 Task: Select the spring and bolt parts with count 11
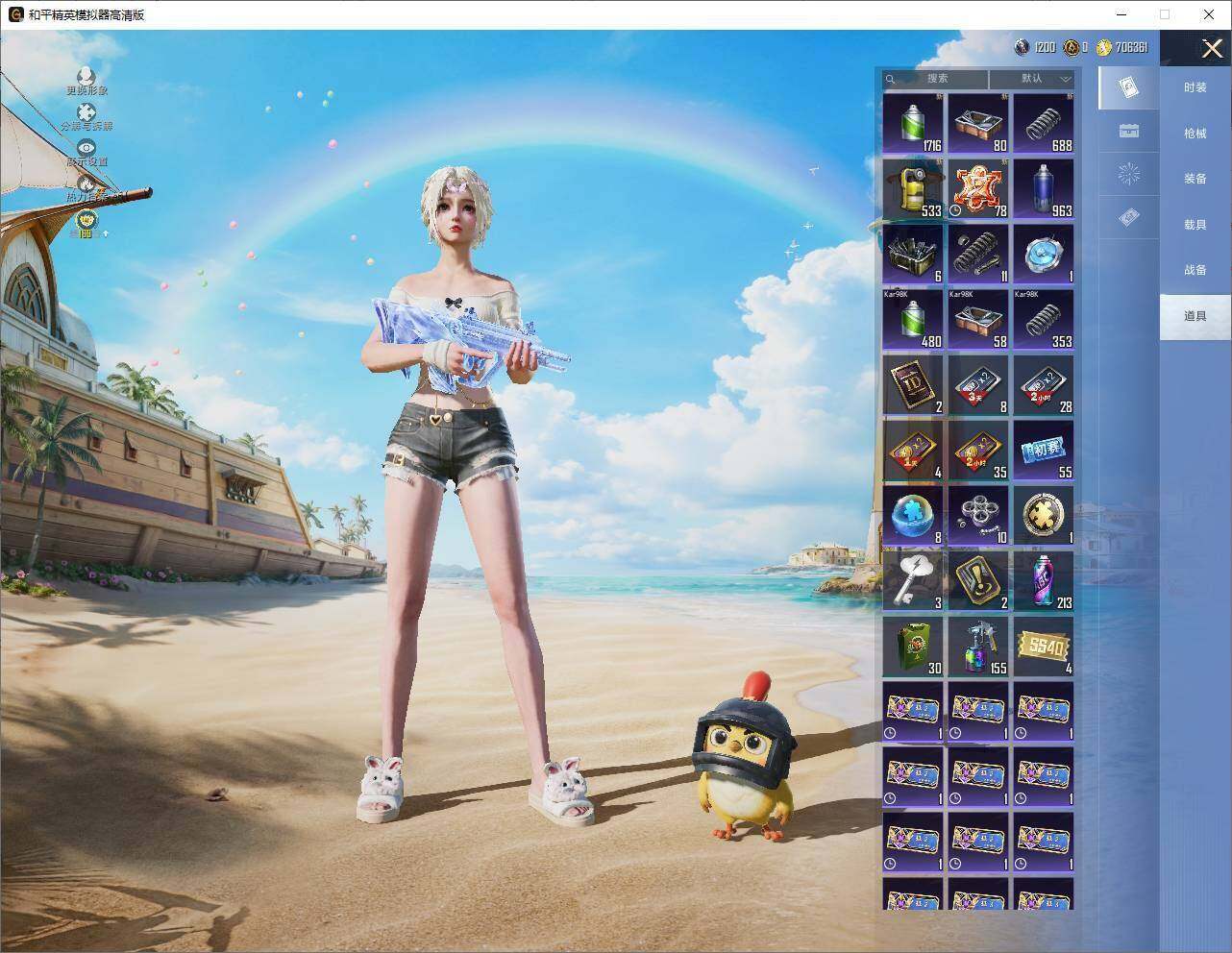click(978, 254)
